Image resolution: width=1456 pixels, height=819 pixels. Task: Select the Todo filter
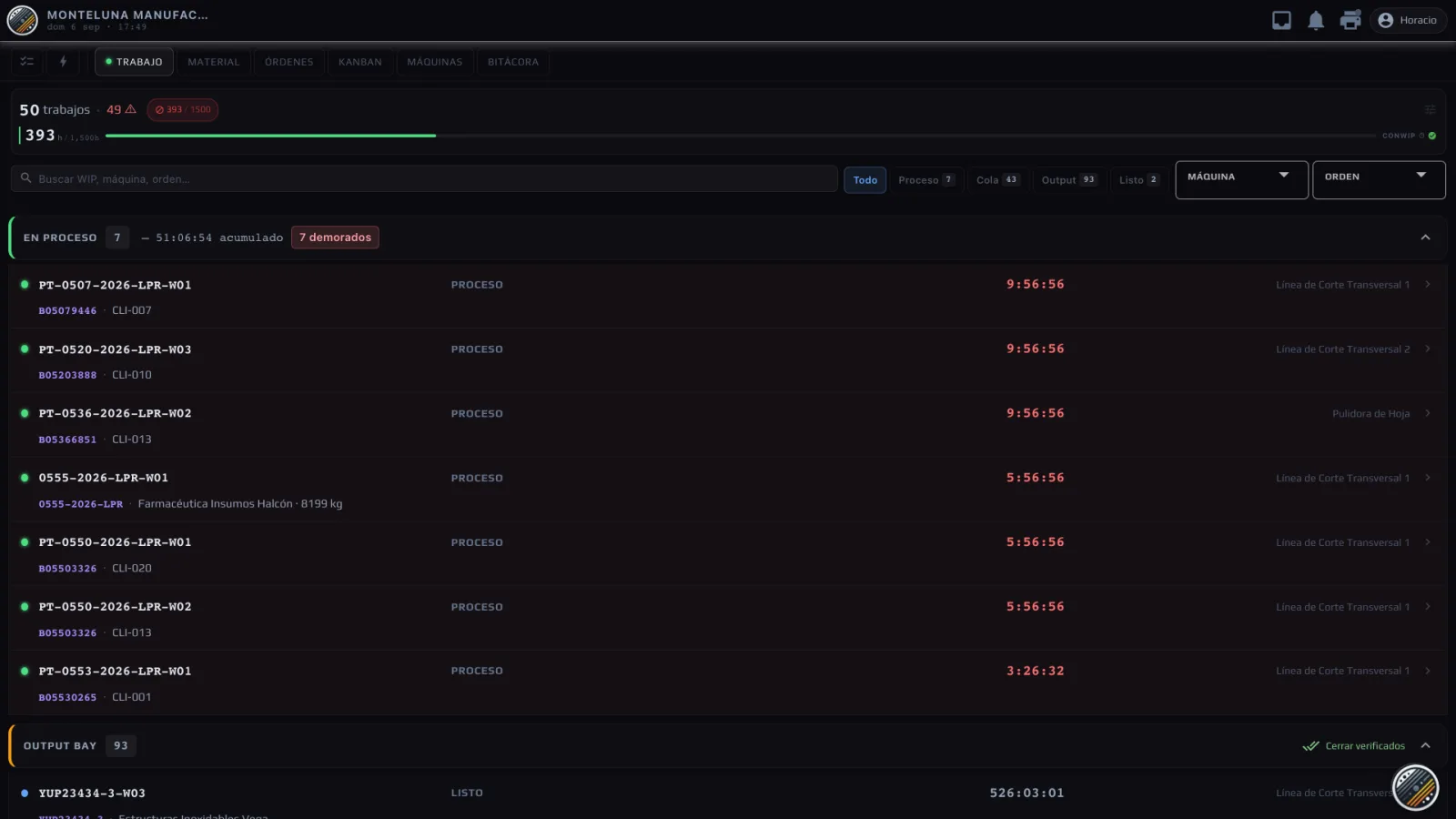coord(865,180)
